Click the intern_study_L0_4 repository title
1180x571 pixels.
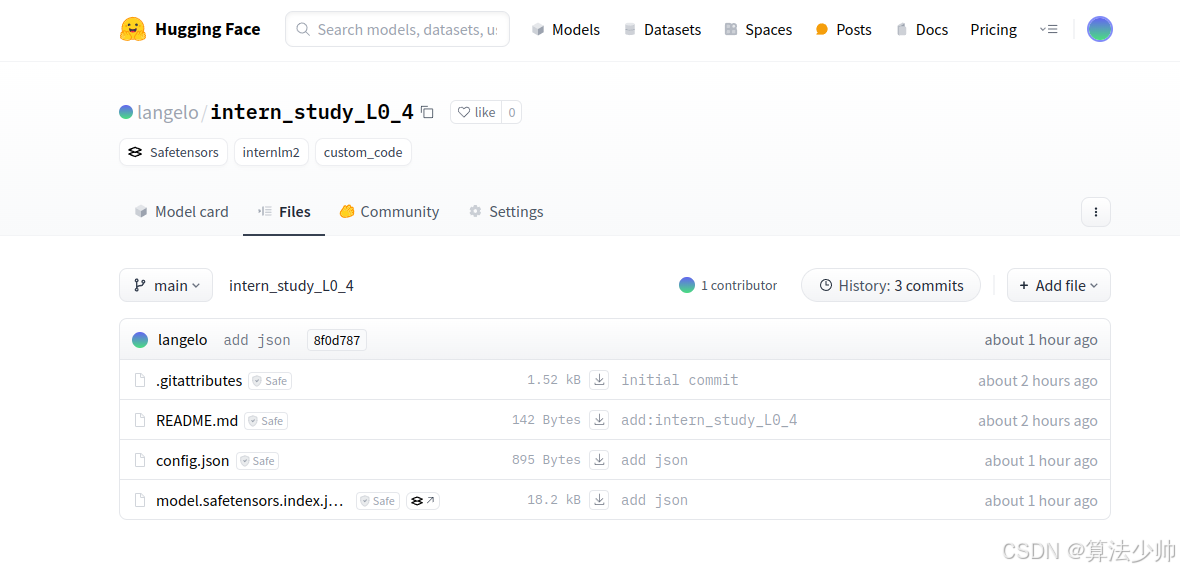pyautogui.click(x=312, y=112)
